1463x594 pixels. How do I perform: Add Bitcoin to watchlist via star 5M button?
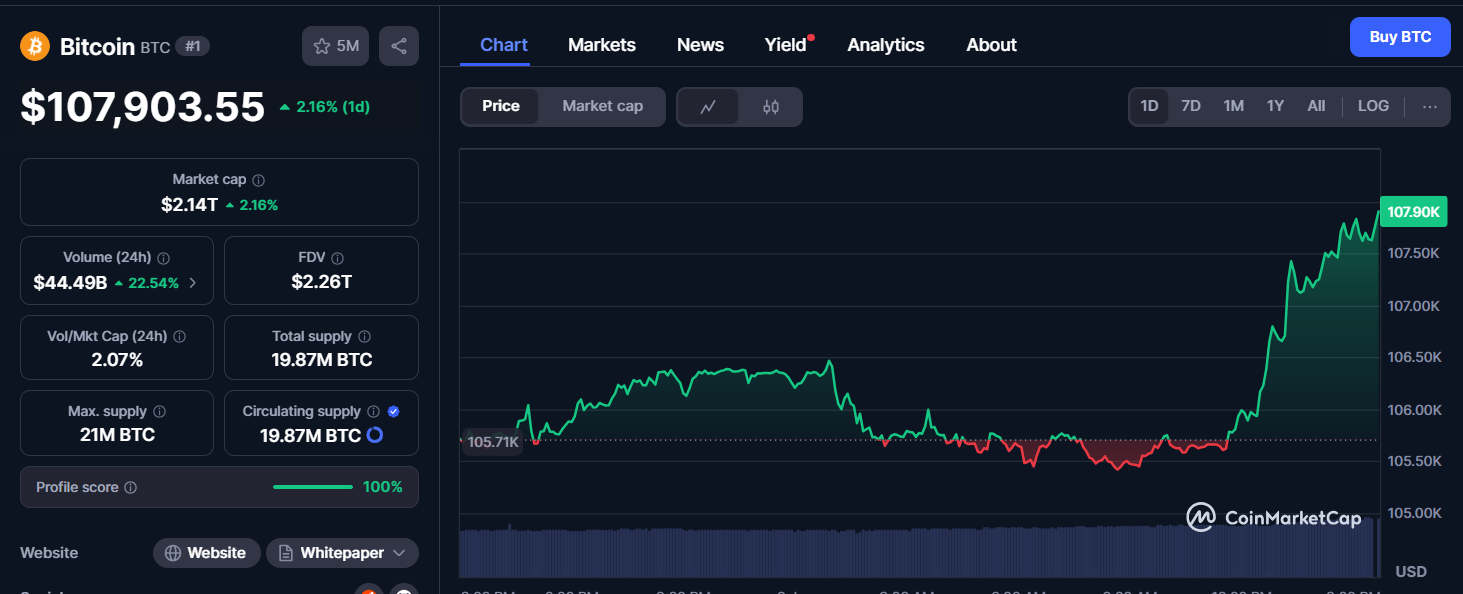(x=336, y=46)
